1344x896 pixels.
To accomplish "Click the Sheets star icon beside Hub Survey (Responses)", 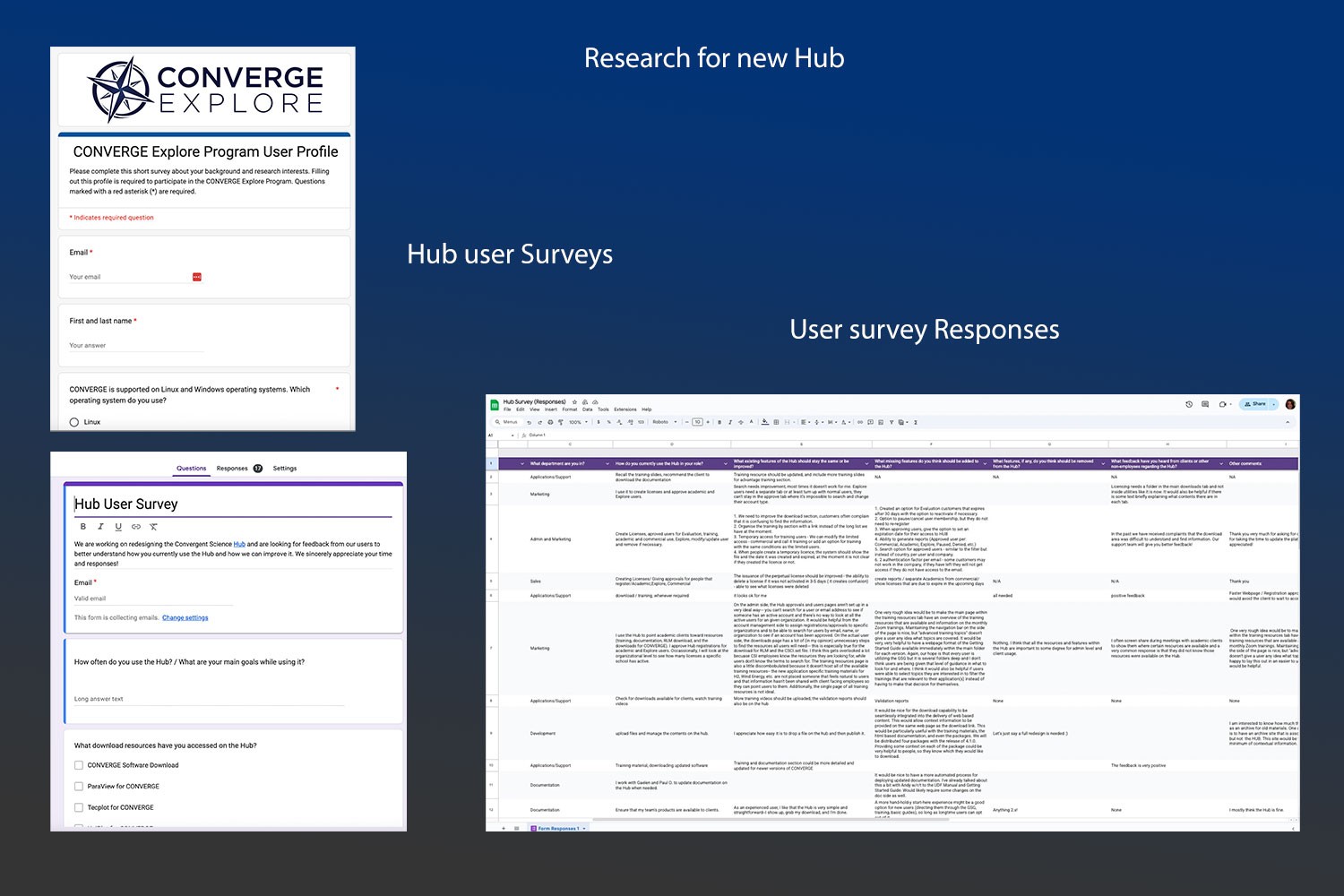I will [x=574, y=402].
